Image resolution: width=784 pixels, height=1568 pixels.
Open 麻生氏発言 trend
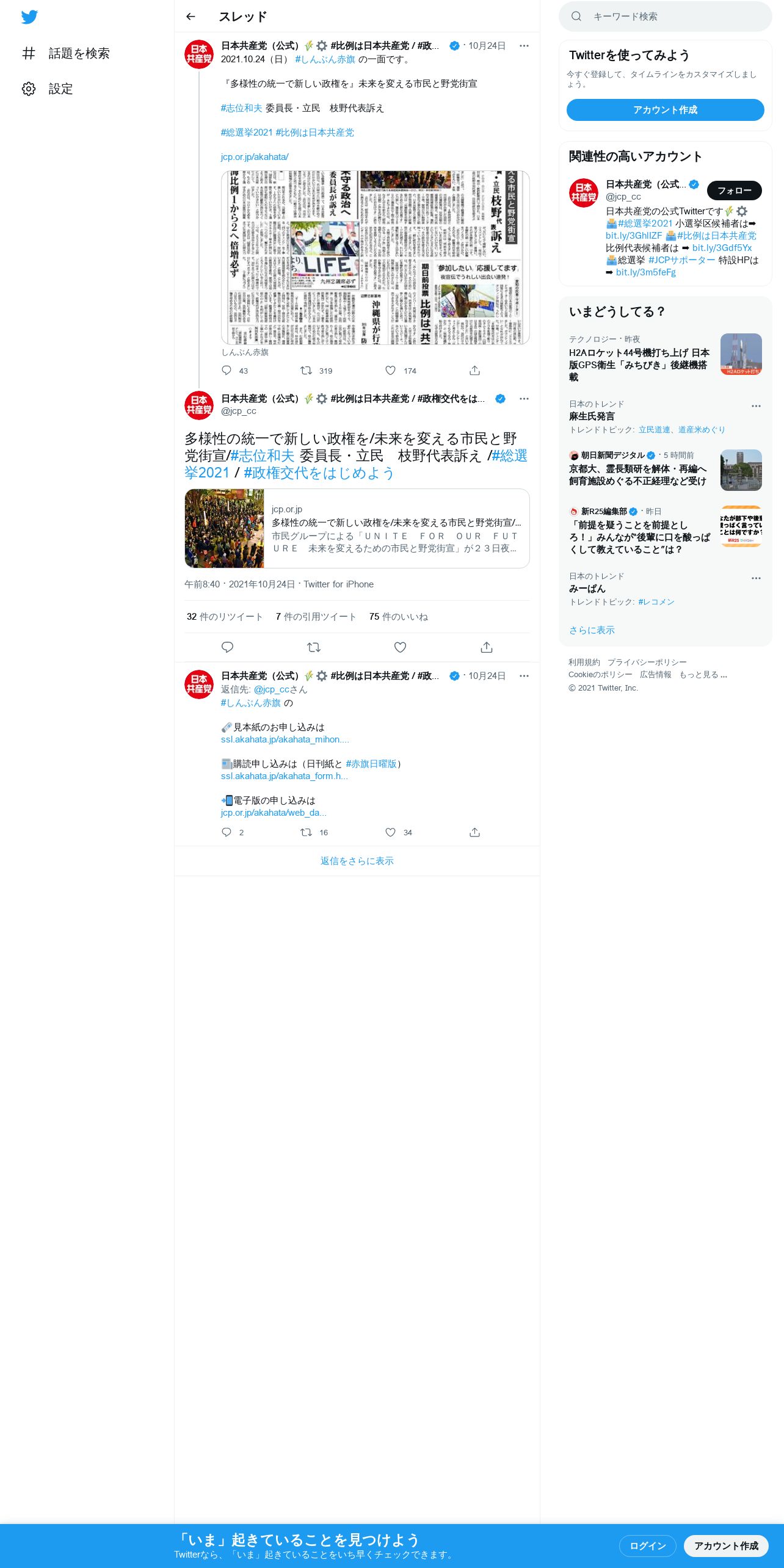(x=592, y=416)
